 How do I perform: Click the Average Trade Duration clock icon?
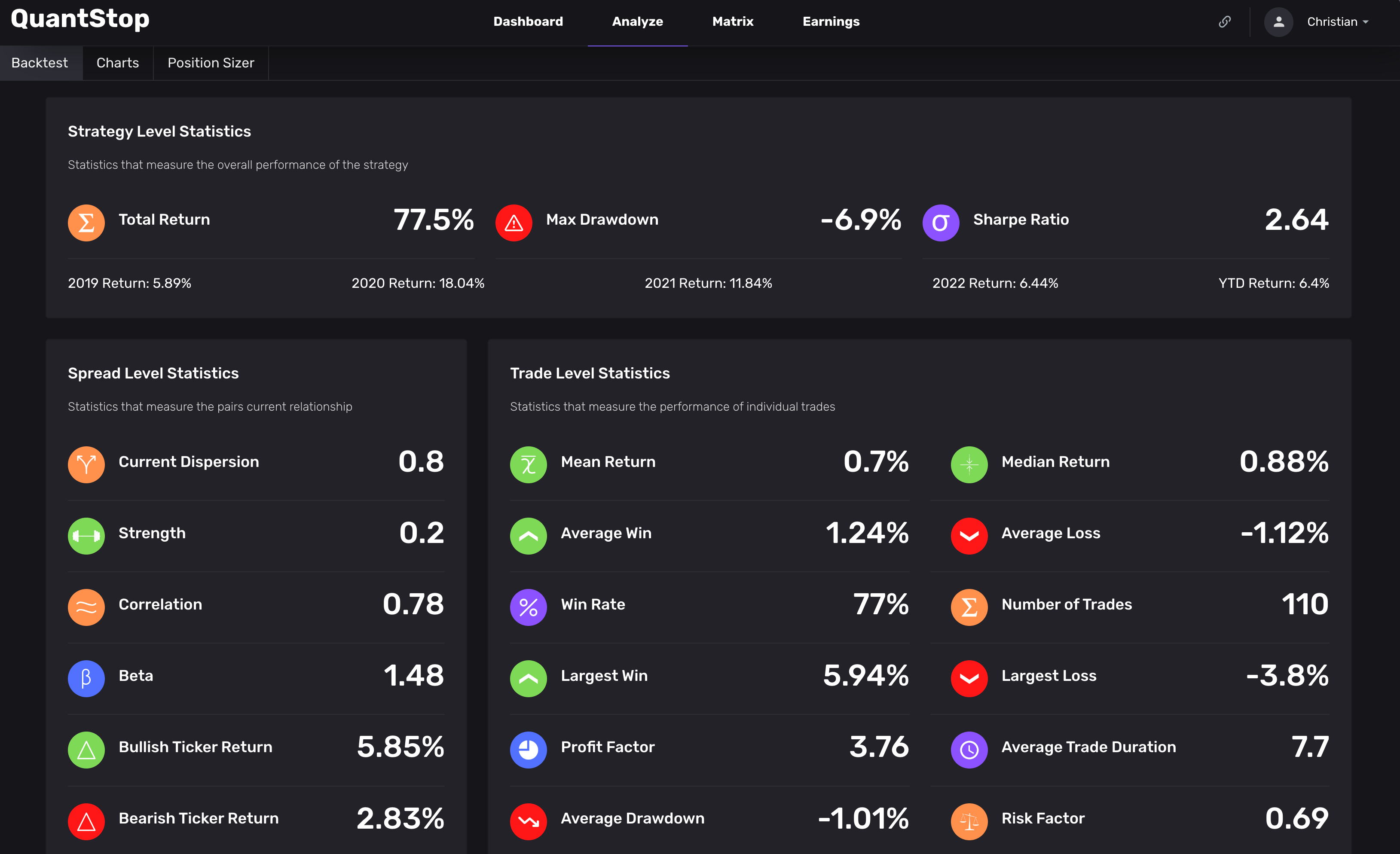coord(969,750)
